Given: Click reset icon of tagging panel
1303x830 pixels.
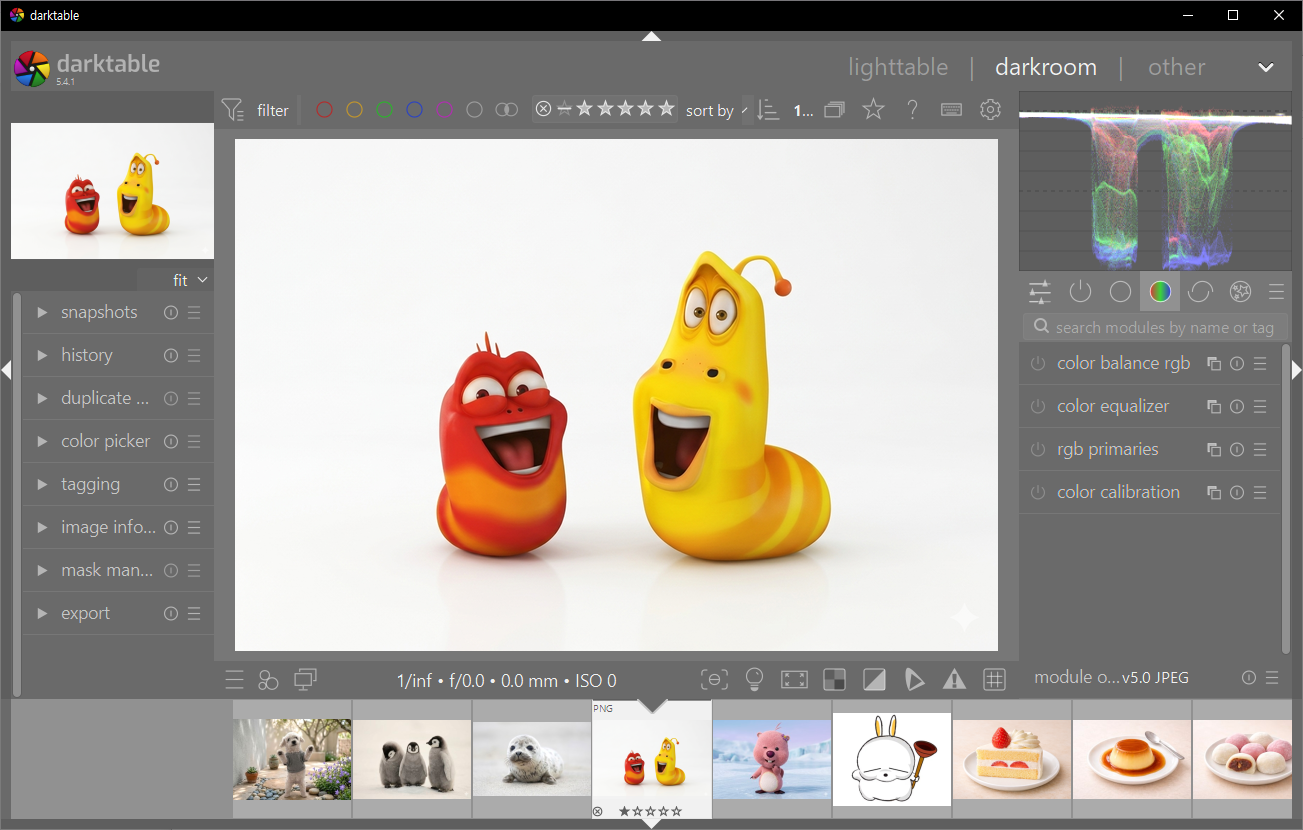Looking at the screenshot, I should tap(171, 485).
